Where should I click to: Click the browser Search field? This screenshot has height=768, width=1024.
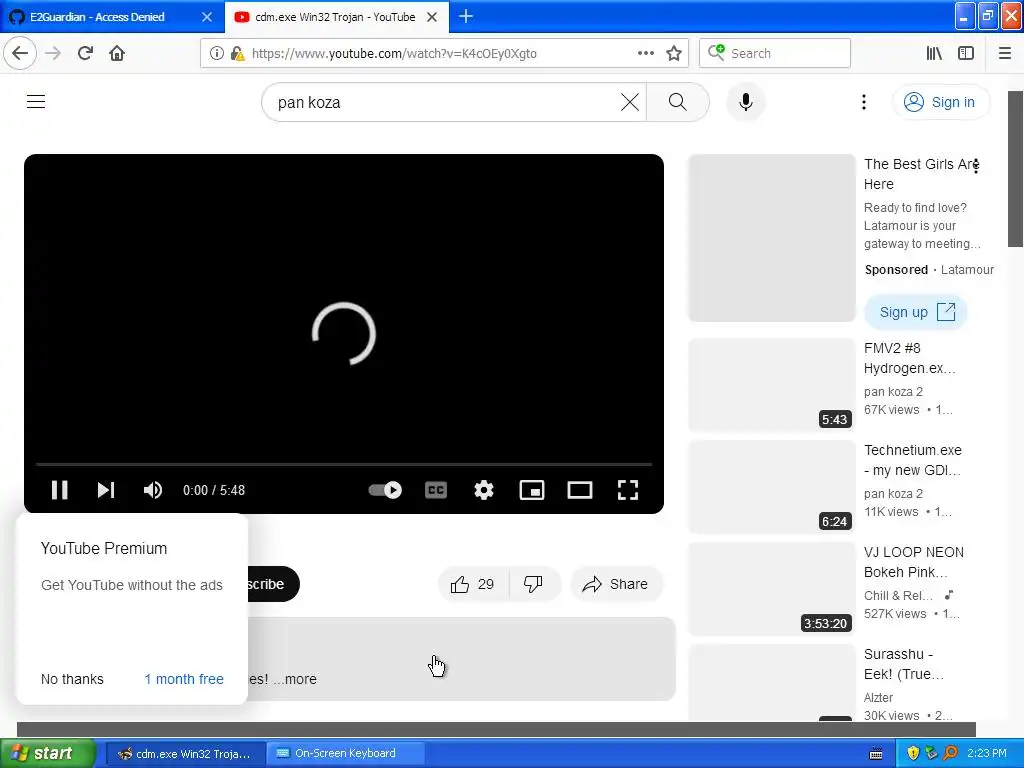pyautogui.click(x=775, y=54)
